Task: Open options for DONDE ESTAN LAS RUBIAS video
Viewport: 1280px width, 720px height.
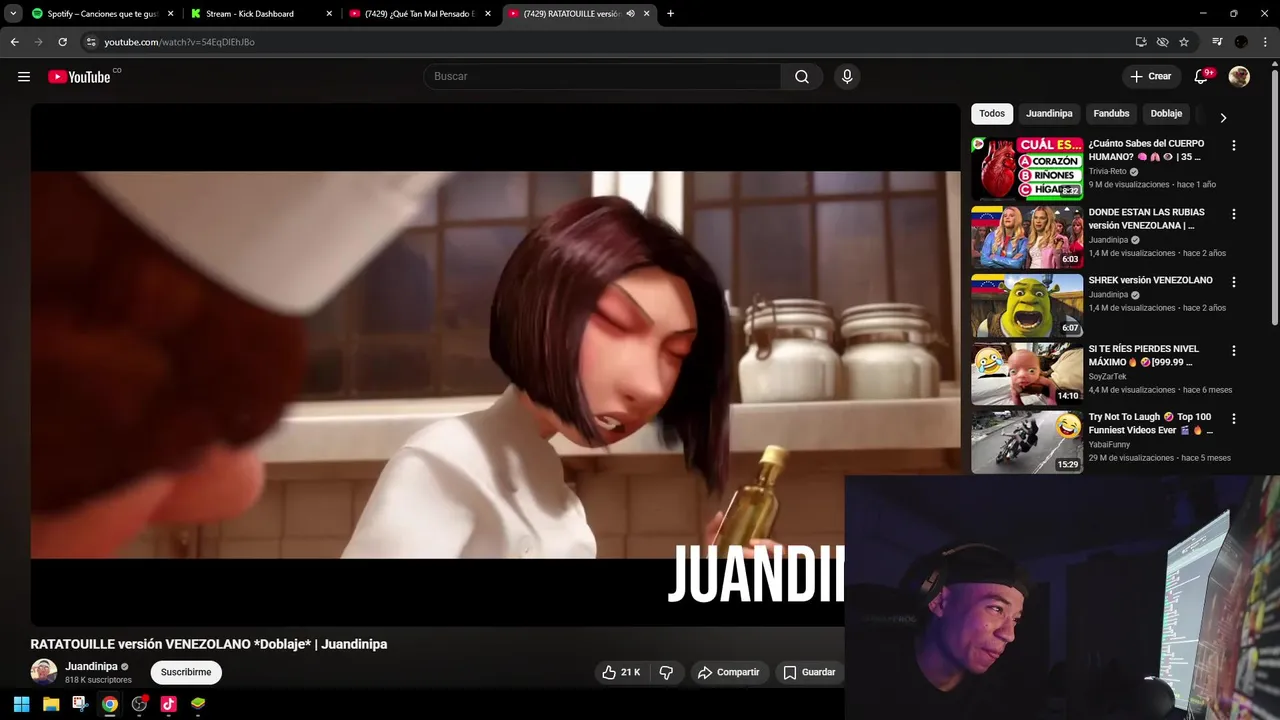Action: click(x=1233, y=214)
